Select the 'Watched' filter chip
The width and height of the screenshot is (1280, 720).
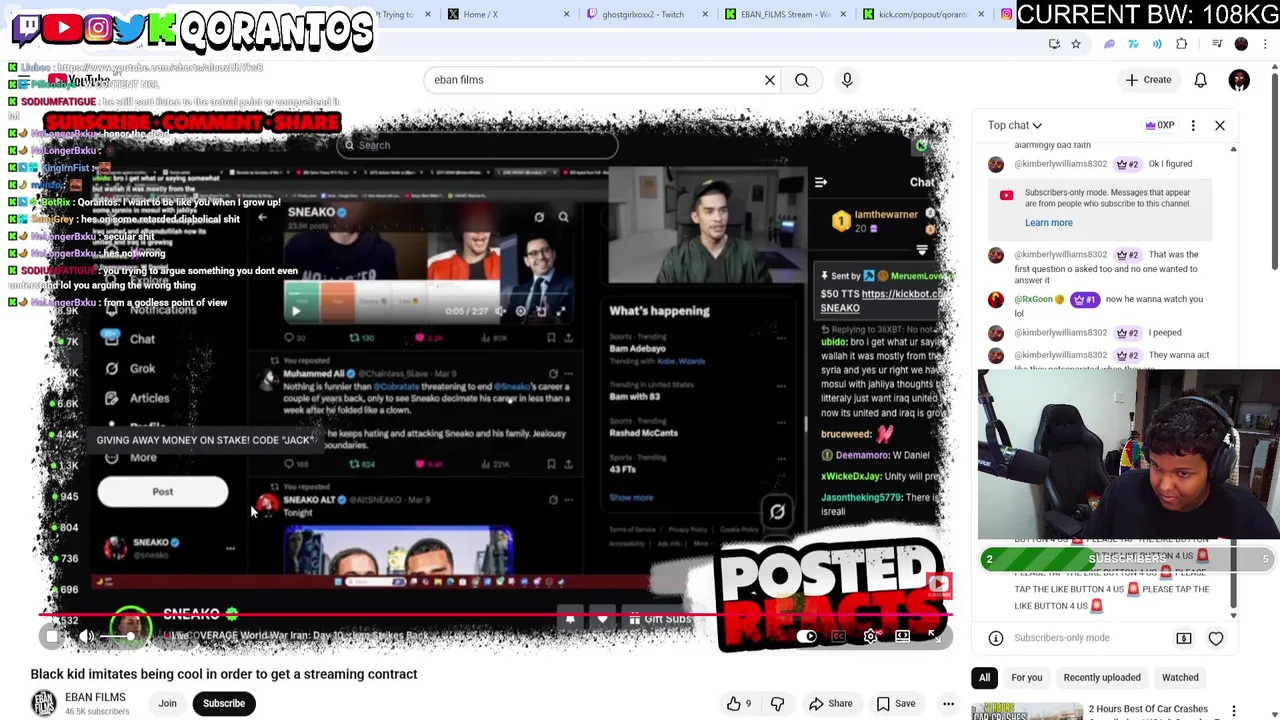[1180, 678]
